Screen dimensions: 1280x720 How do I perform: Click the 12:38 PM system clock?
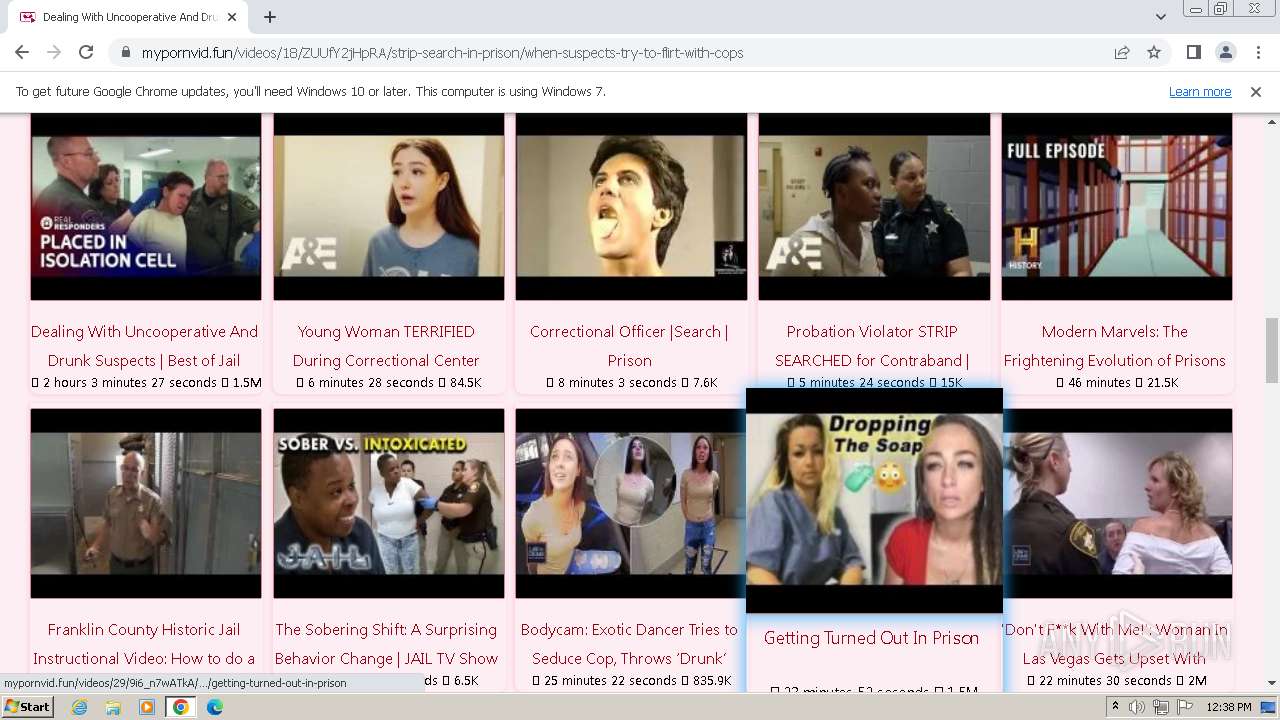pos(1229,707)
